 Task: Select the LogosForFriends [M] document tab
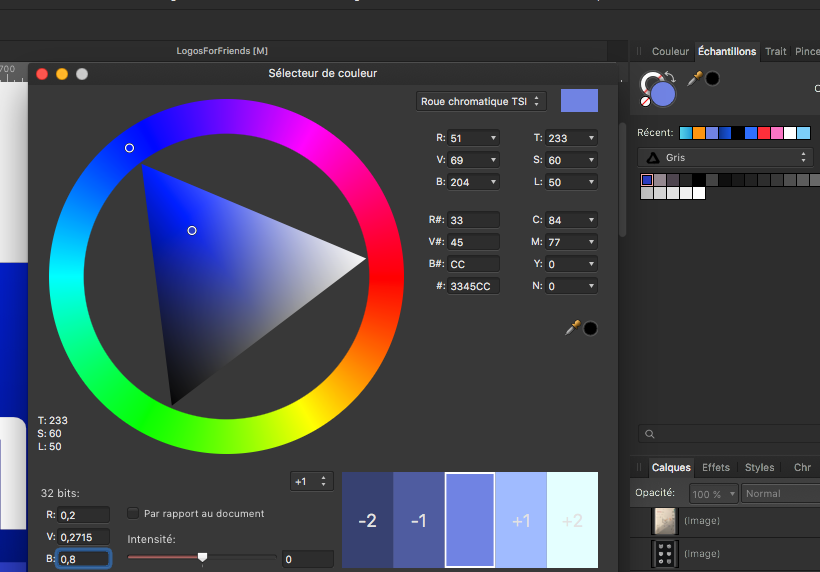222,51
